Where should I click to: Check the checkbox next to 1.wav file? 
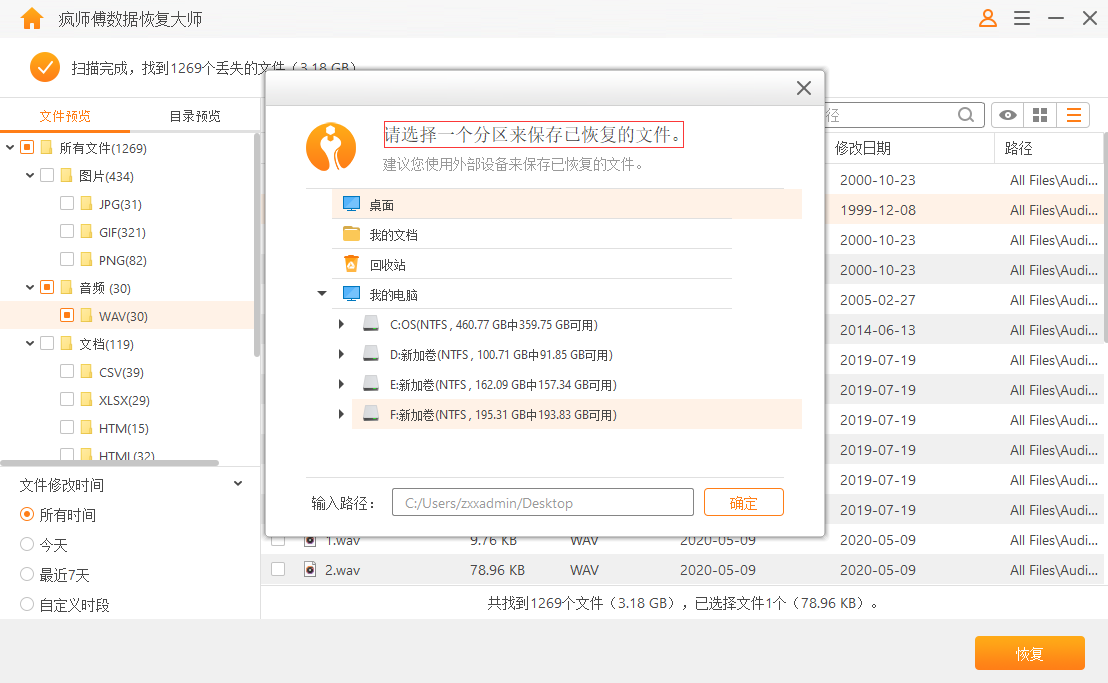pyautogui.click(x=277, y=539)
